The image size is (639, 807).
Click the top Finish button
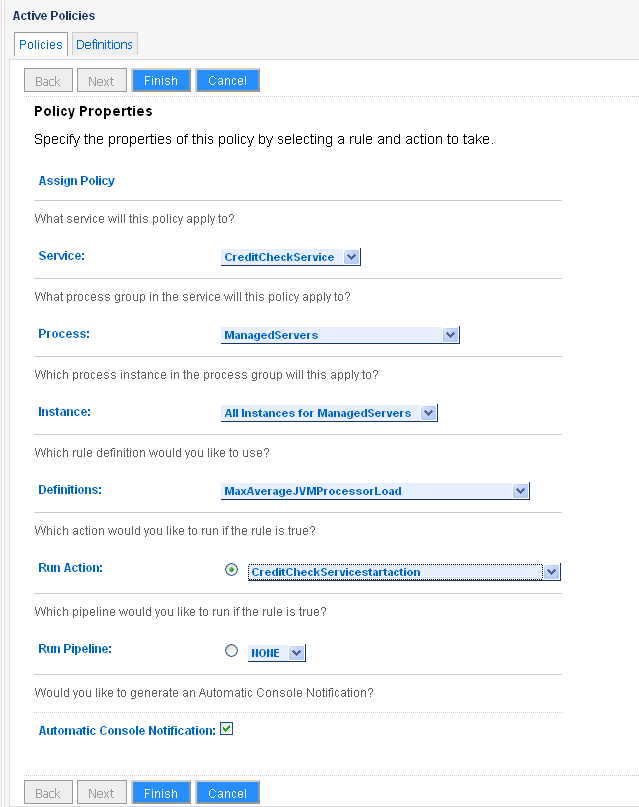pos(161,81)
